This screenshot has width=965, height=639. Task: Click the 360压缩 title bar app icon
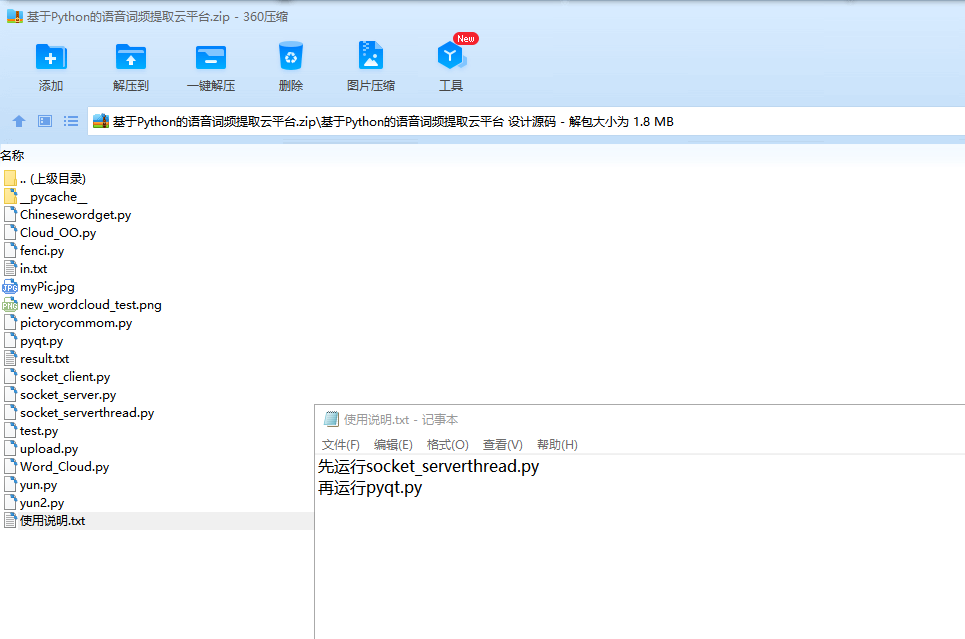pos(15,17)
